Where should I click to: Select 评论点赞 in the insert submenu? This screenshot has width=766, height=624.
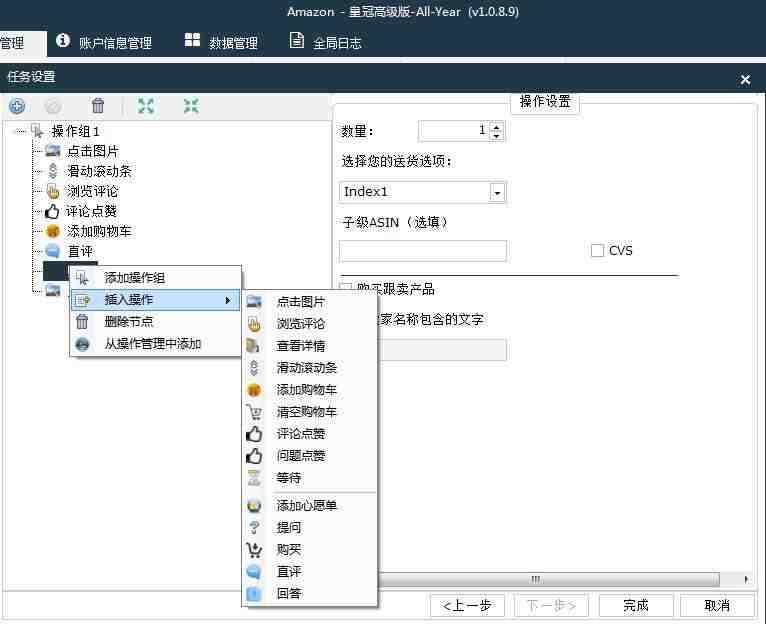click(310, 433)
